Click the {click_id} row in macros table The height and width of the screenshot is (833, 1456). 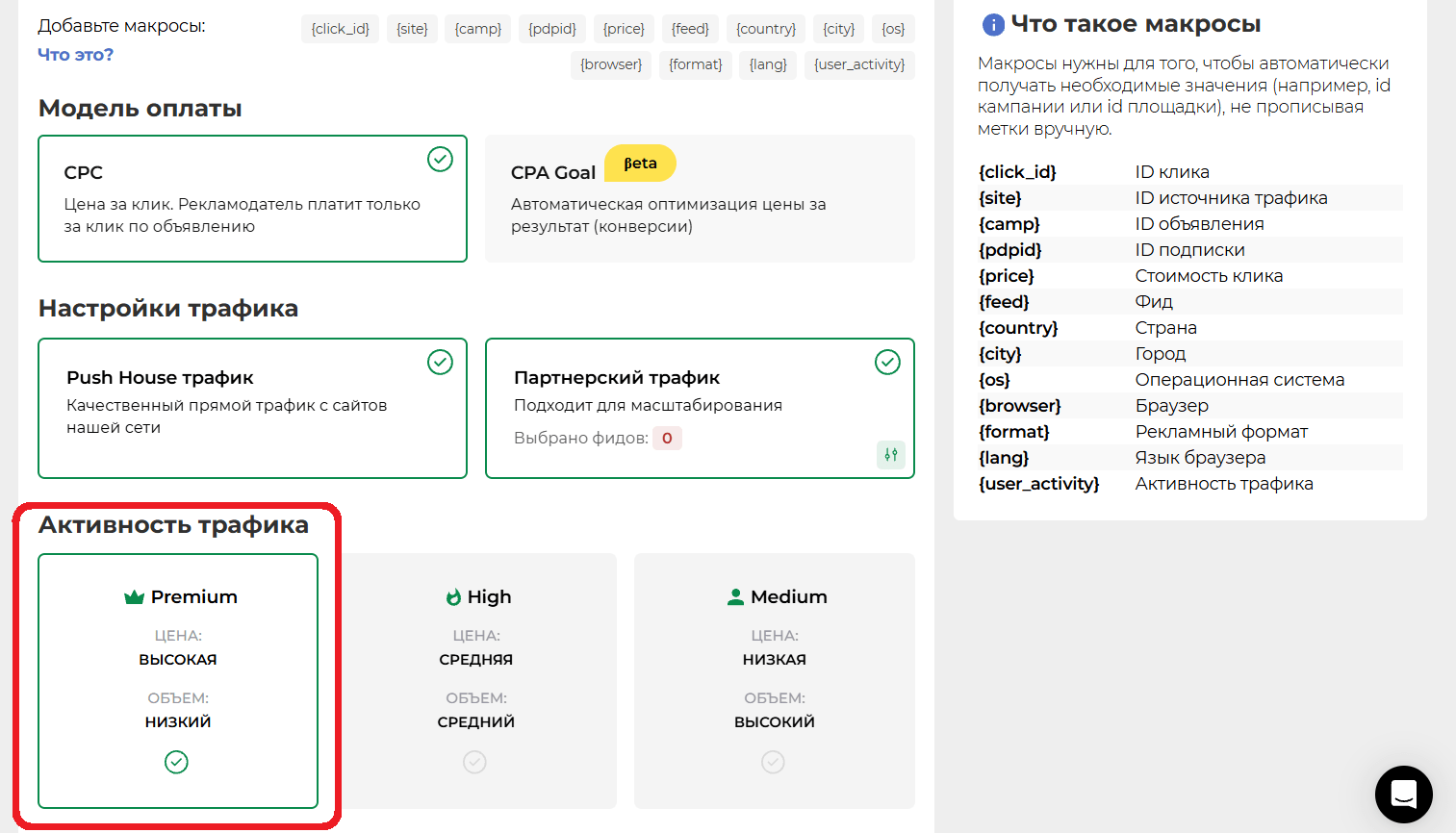(x=1190, y=172)
